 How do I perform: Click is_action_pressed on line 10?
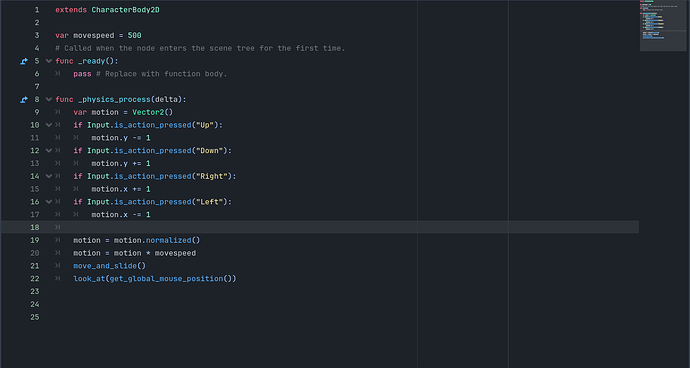153,125
